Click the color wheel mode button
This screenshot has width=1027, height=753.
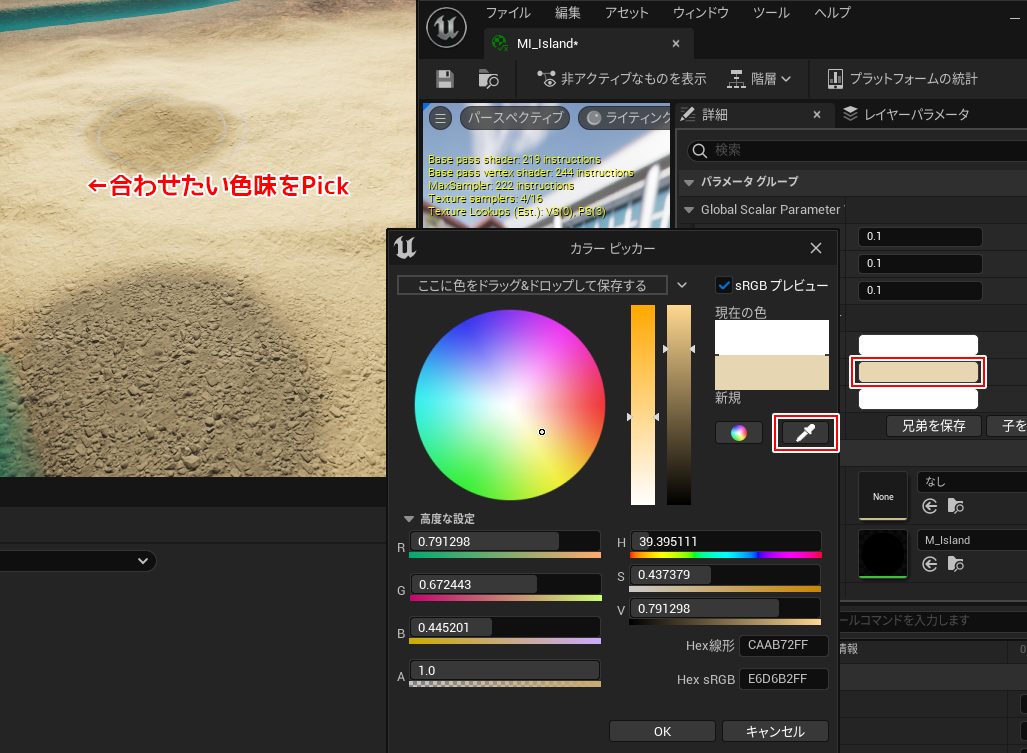738,433
